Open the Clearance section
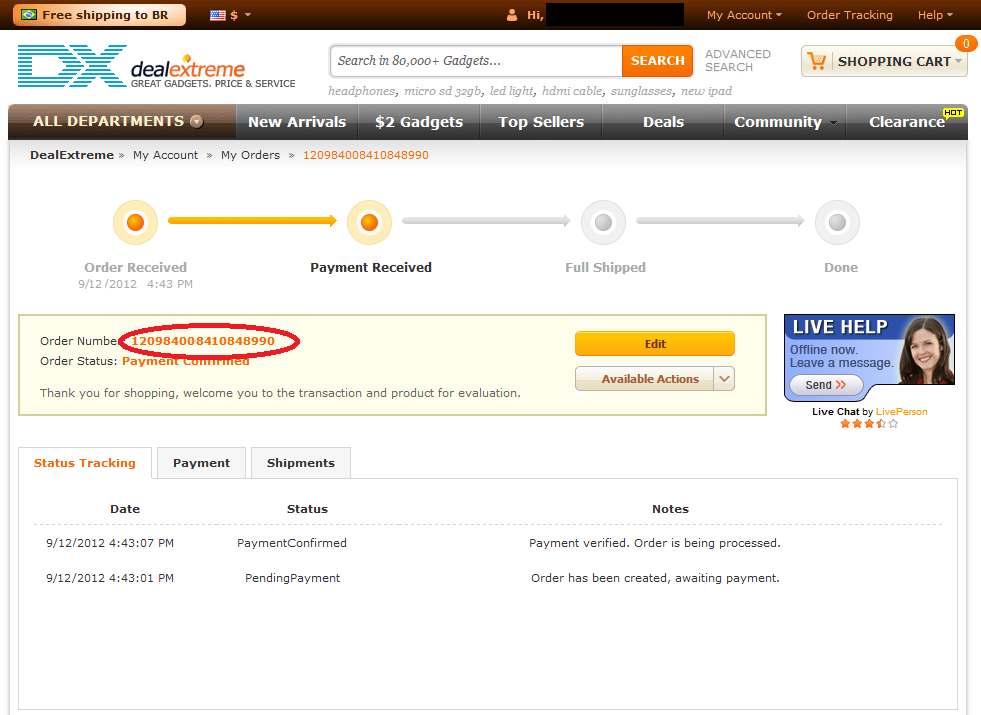Viewport: 981px width, 715px height. (907, 122)
